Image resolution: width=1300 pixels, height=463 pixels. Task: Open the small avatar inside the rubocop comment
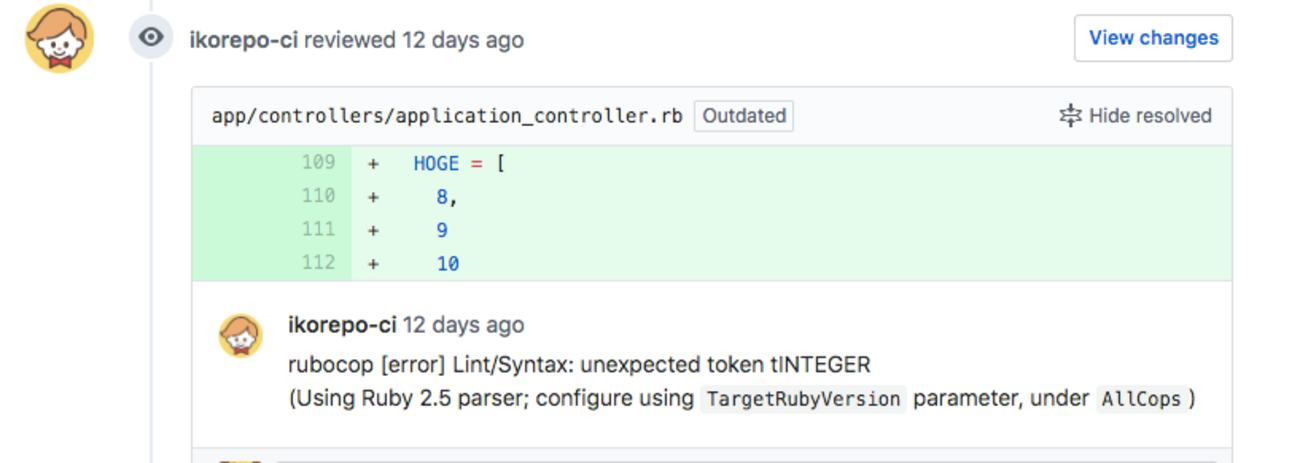(241, 335)
